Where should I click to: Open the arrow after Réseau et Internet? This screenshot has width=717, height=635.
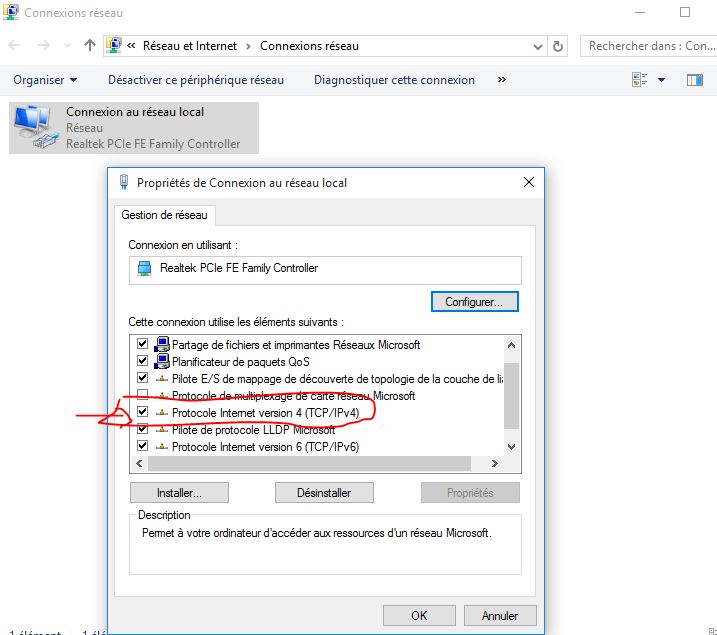[x=248, y=46]
